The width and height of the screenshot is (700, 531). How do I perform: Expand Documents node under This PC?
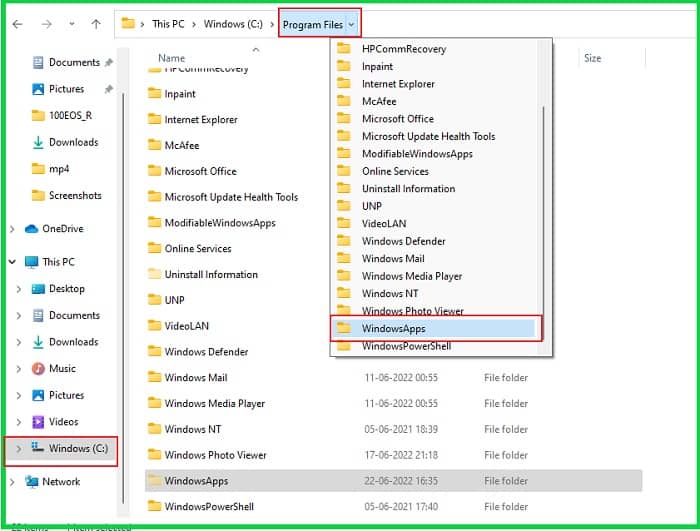point(19,316)
